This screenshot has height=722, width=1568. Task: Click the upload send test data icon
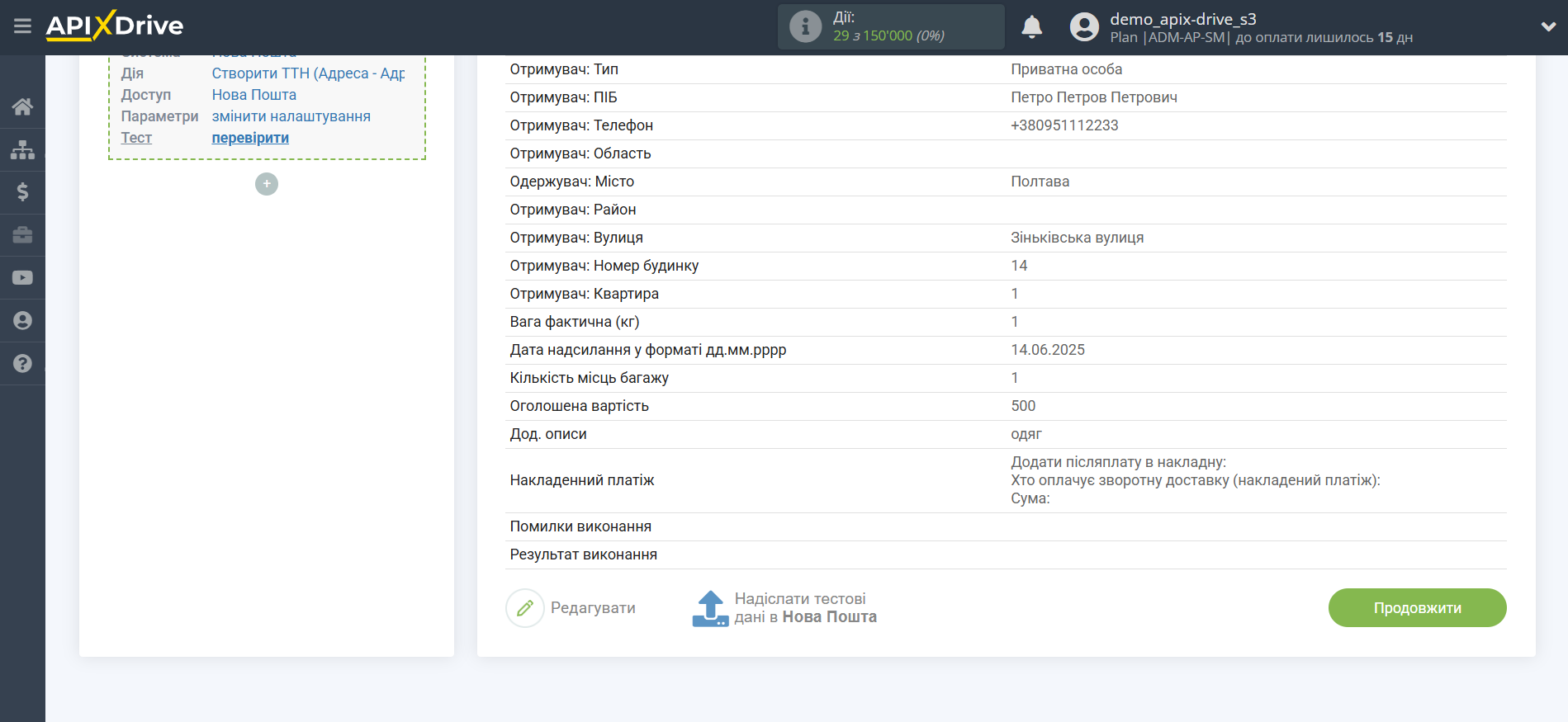710,608
